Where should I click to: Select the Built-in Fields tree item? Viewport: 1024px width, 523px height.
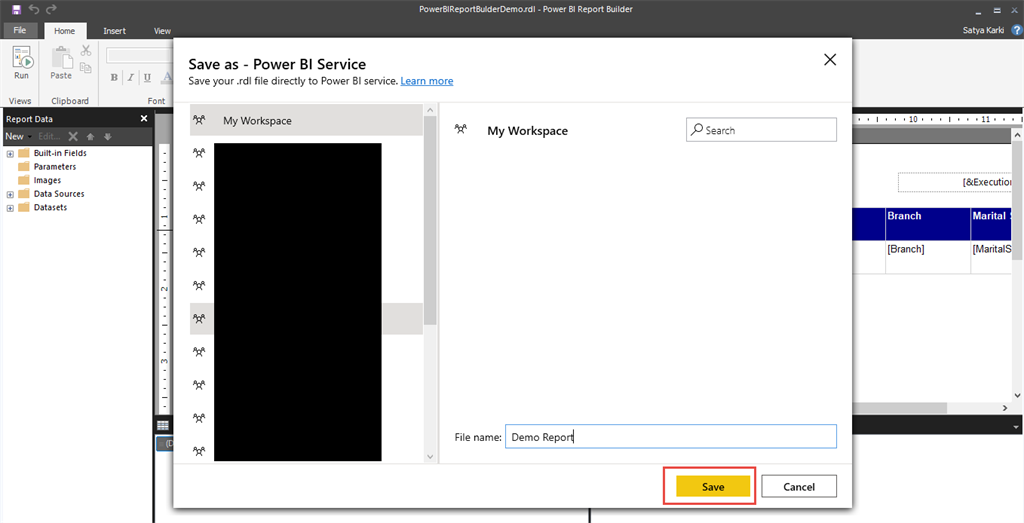click(x=60, y=153)
